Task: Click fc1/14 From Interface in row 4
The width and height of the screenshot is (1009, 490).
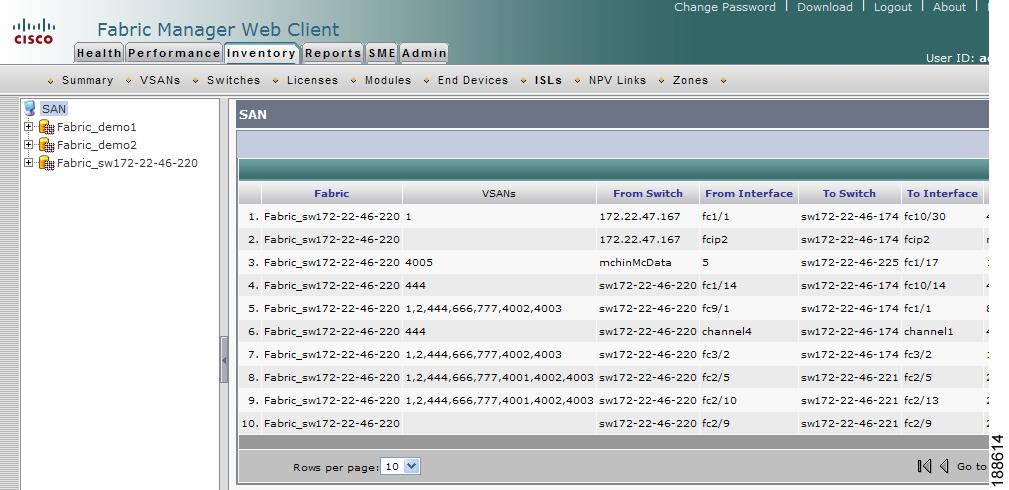Action: (719, 285)
